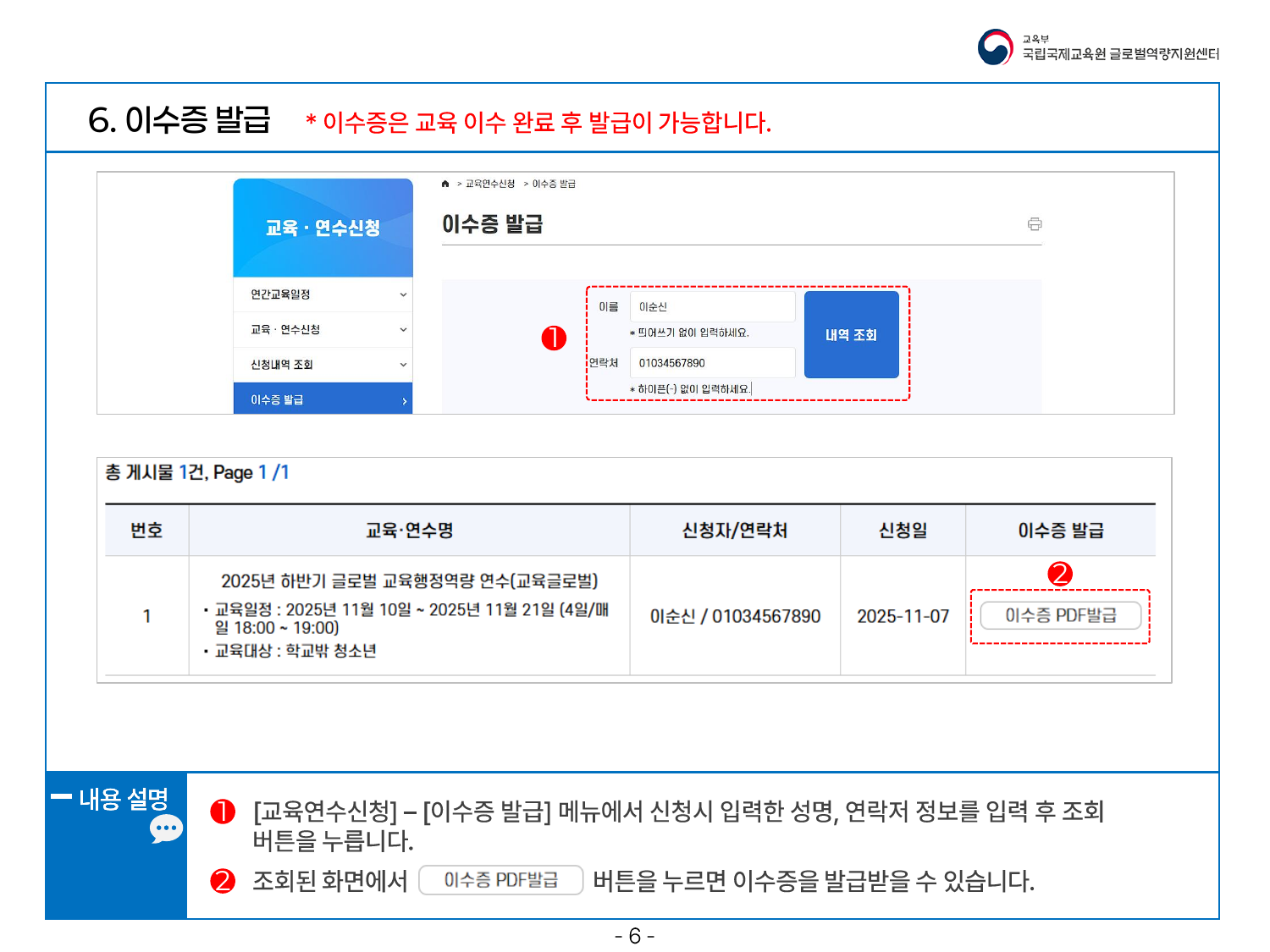
Task: Click red marker 1 beside the search form
Action: (x=554, y=338)
